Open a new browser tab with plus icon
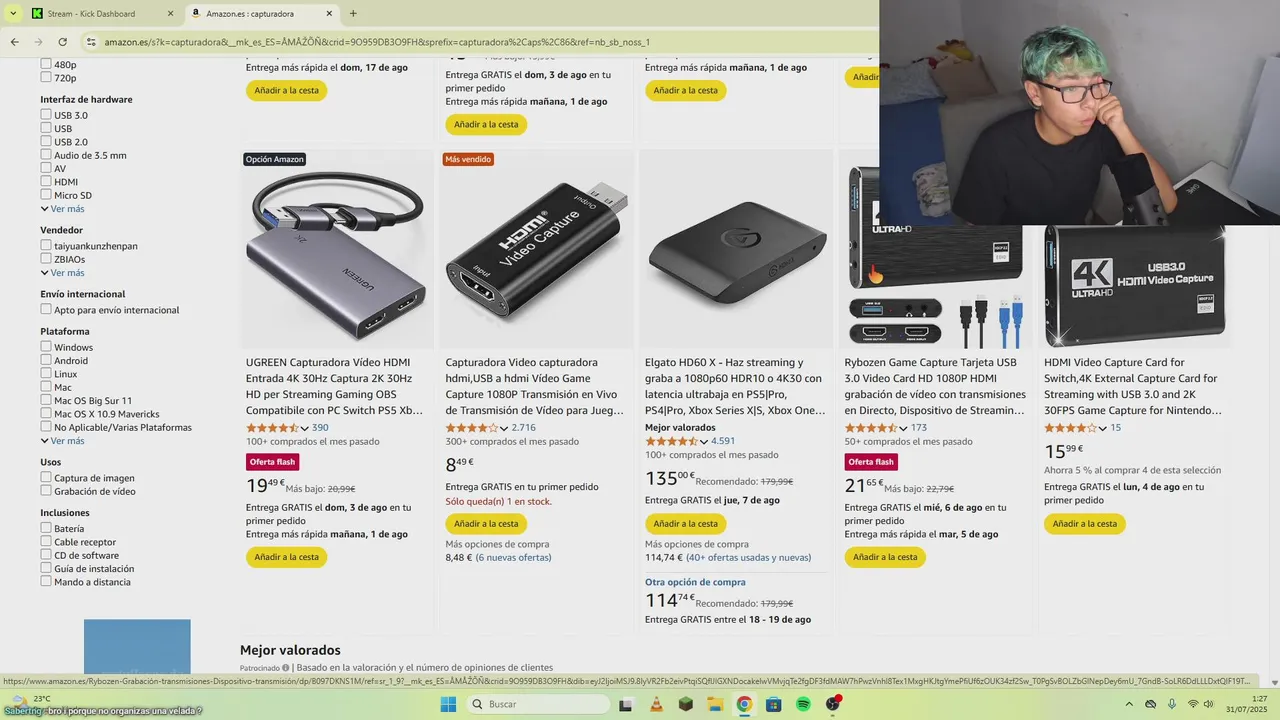This screenshot has width=1280, height=720. [x=353, y=14]
